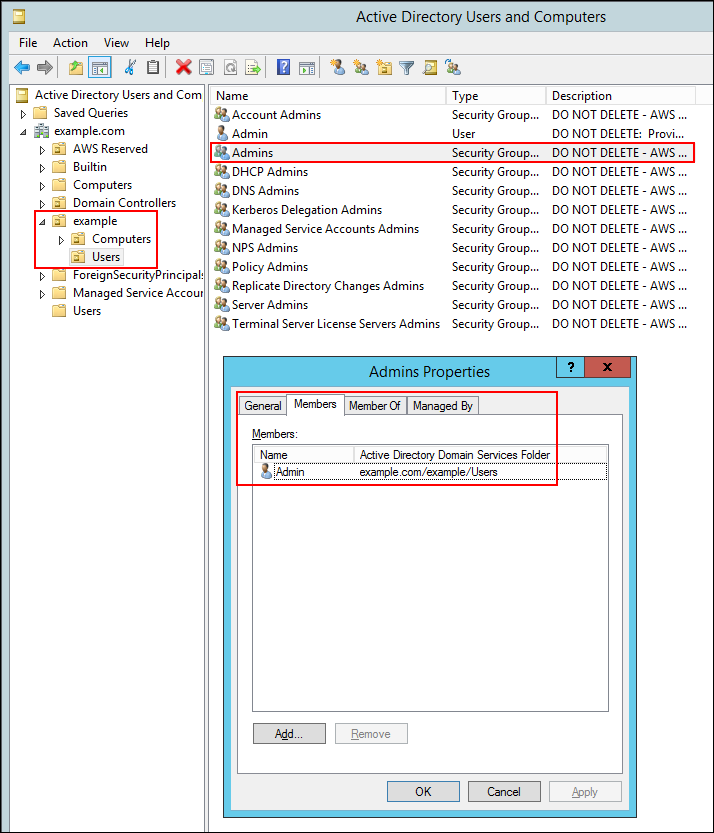Create a new user with toolbar icon
The width and height of the screenshot is (714, 833).
pyautogui.click(x=337, y=67)
